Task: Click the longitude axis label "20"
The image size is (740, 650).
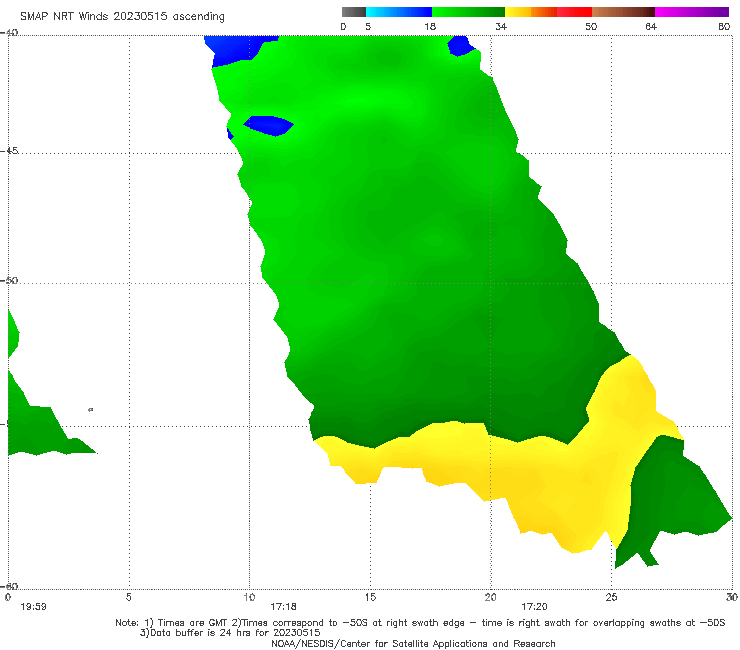Action: [490, 598]
